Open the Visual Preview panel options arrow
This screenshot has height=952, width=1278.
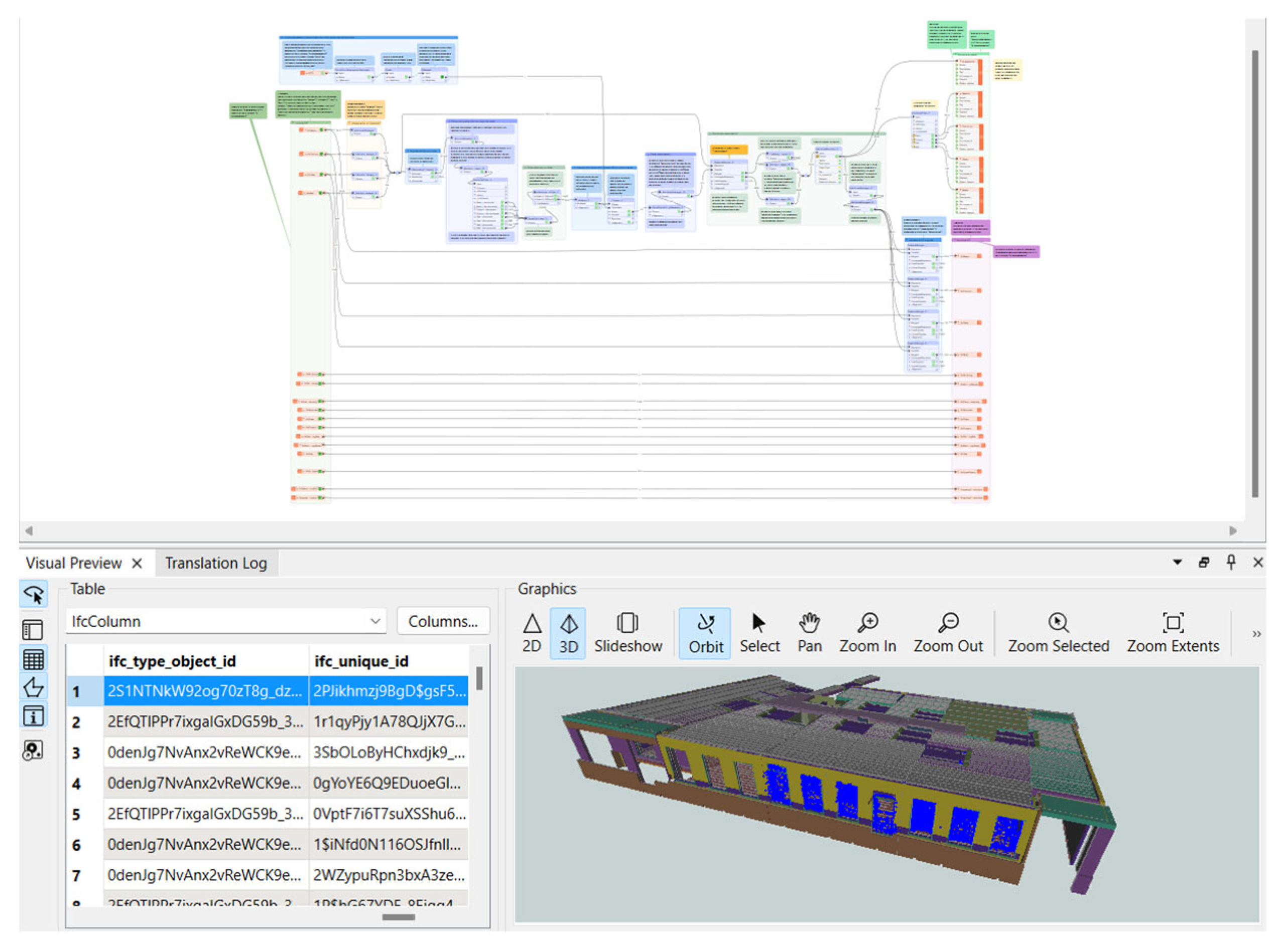(x=1177, y=562)
